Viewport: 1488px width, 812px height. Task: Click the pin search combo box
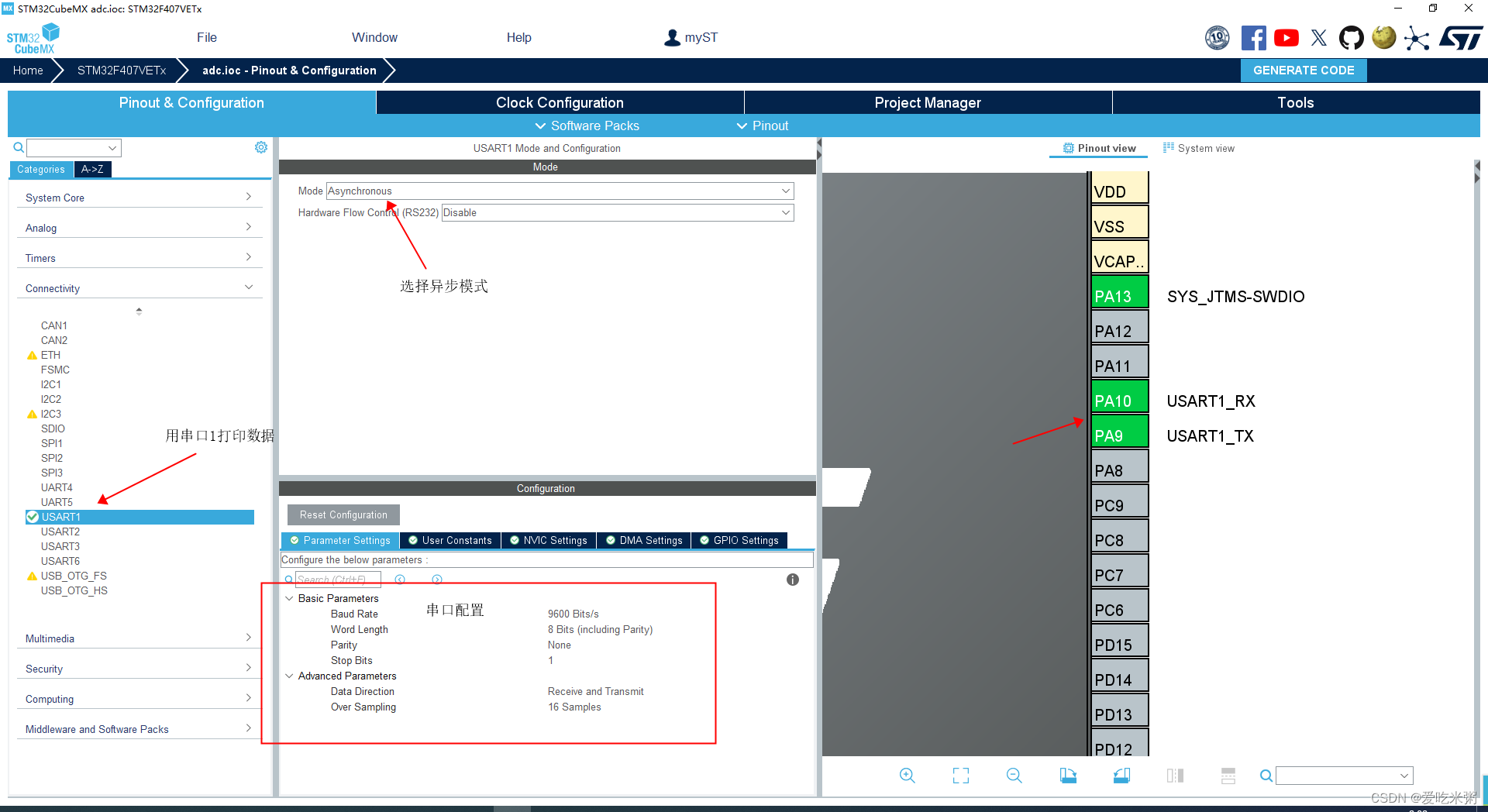(1344, 776)
